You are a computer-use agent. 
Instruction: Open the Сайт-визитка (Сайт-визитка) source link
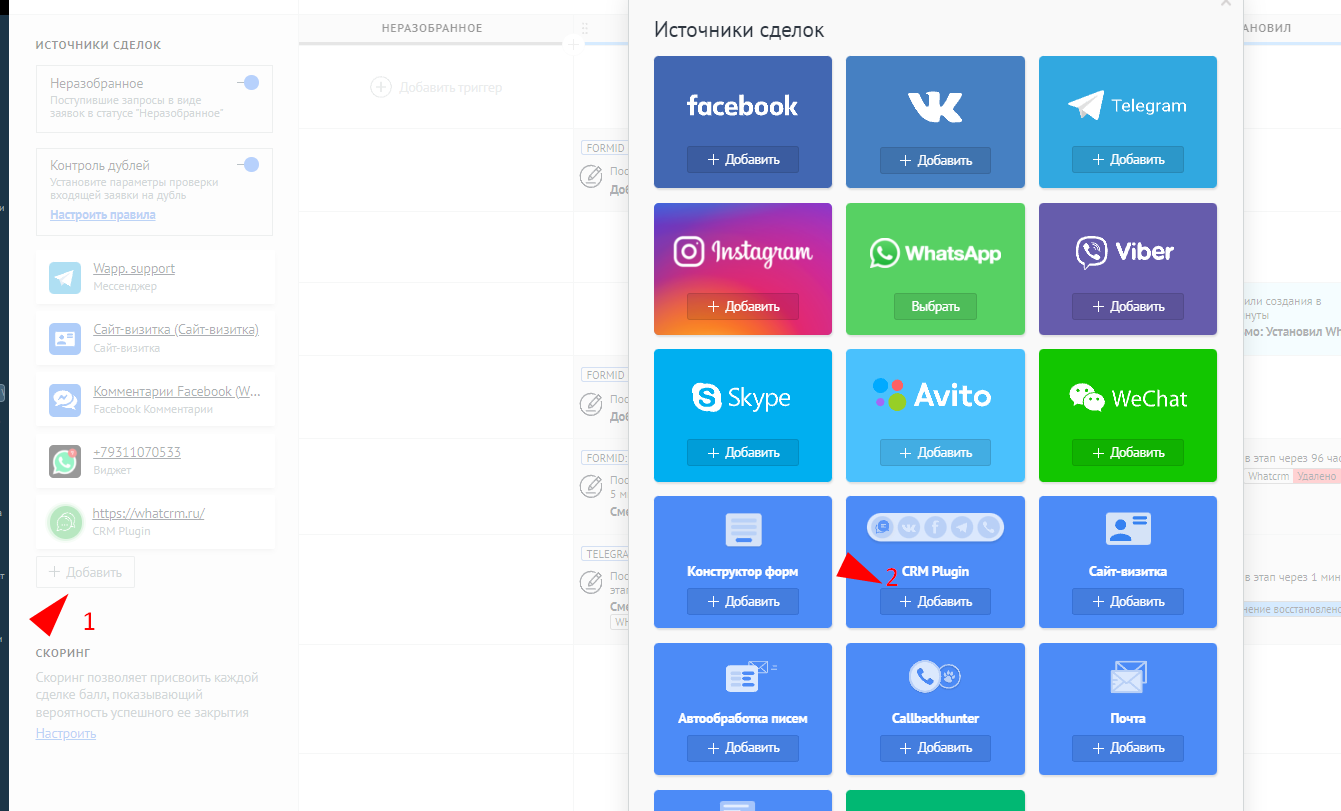coord(176,330)
